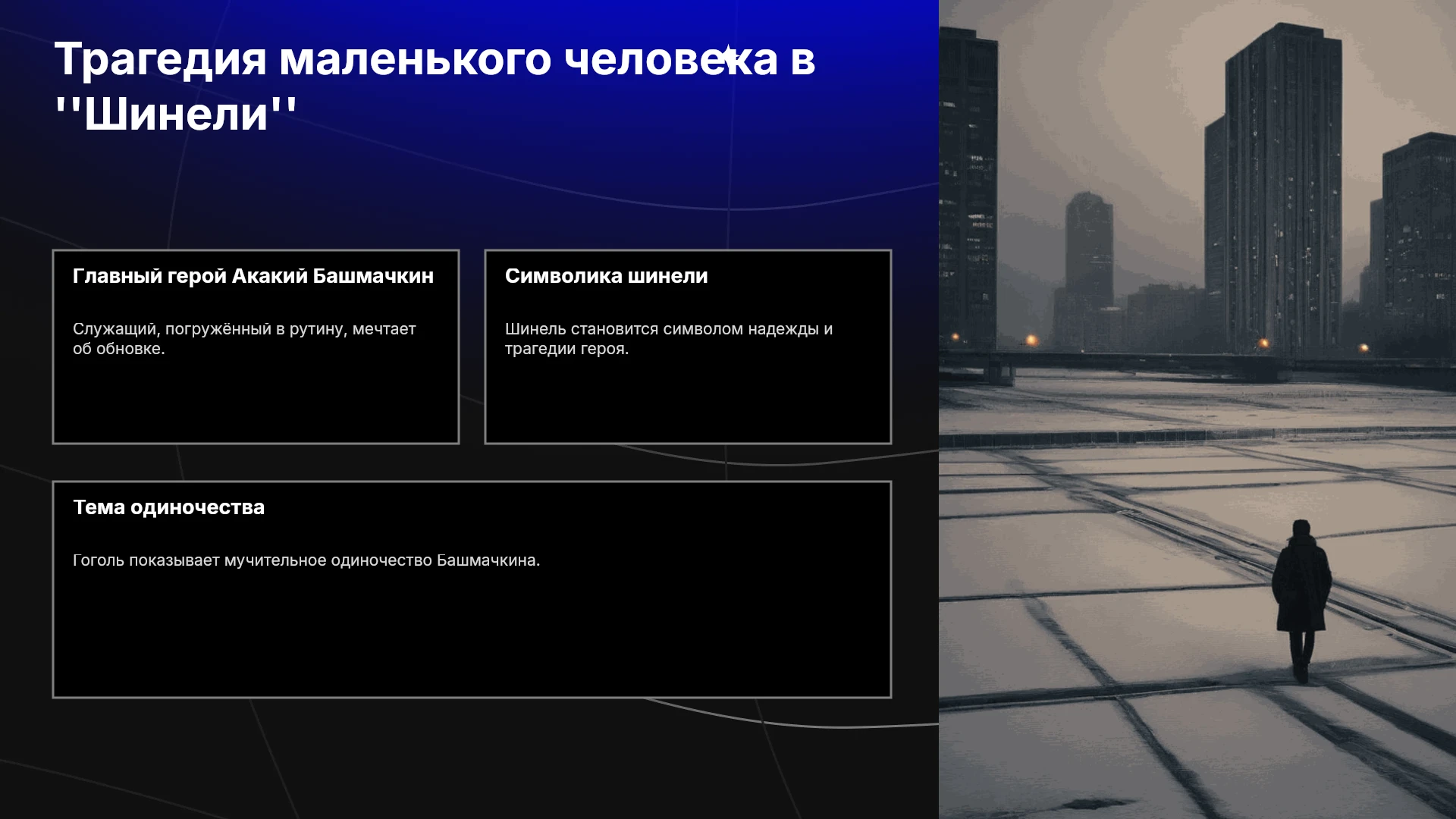Click the dark building at the photo's left edge
The height and width of the screenshot is (819, 1456).
click(x=967, y=190)
